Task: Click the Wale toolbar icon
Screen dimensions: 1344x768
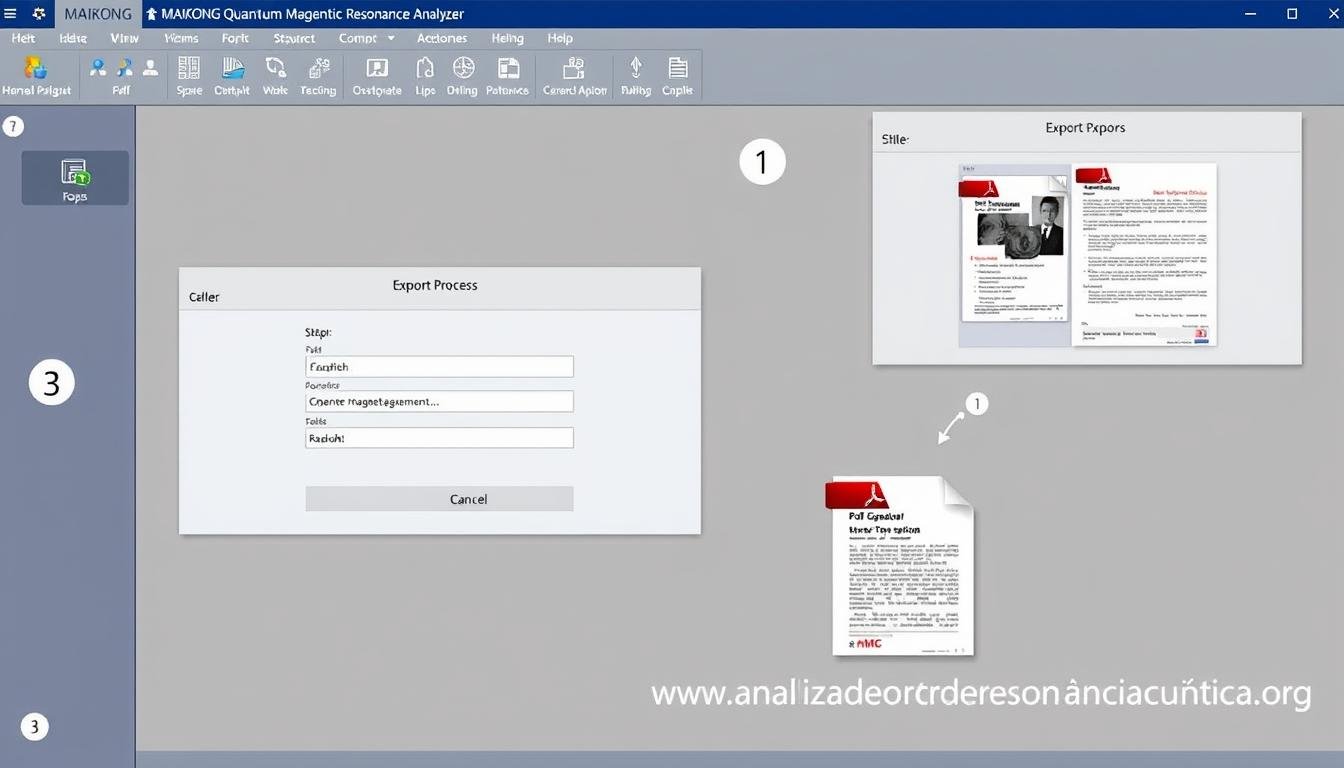Action: (x=275, y=69)
